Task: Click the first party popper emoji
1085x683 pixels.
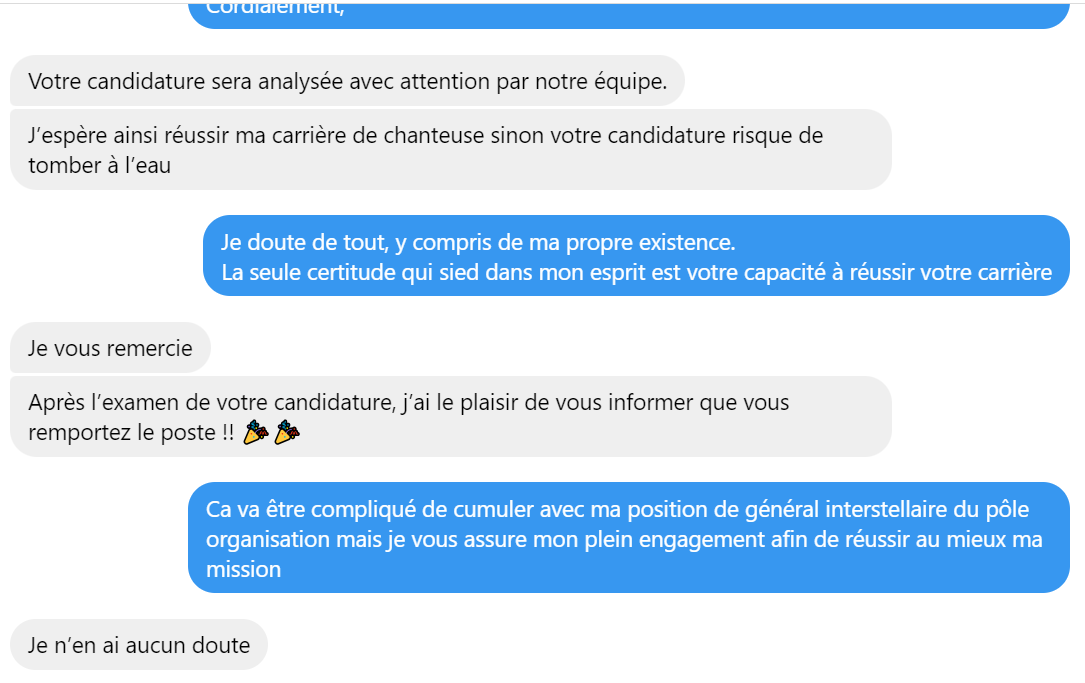Action: tap(256, 433)
